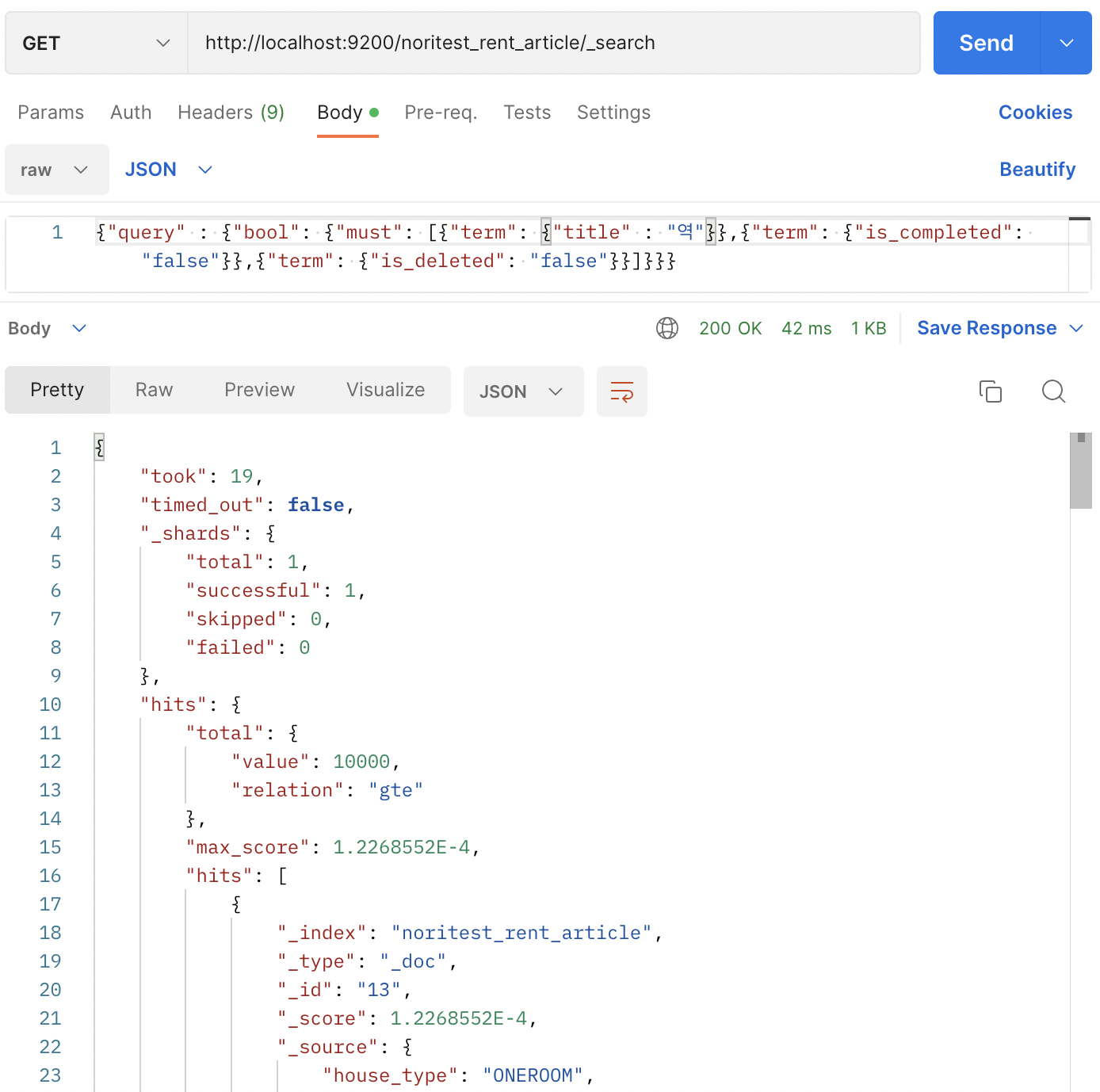The height and width of the screenshot is (1092, 1100).
Task: Select the request Body tab
Action: [348, 113]
